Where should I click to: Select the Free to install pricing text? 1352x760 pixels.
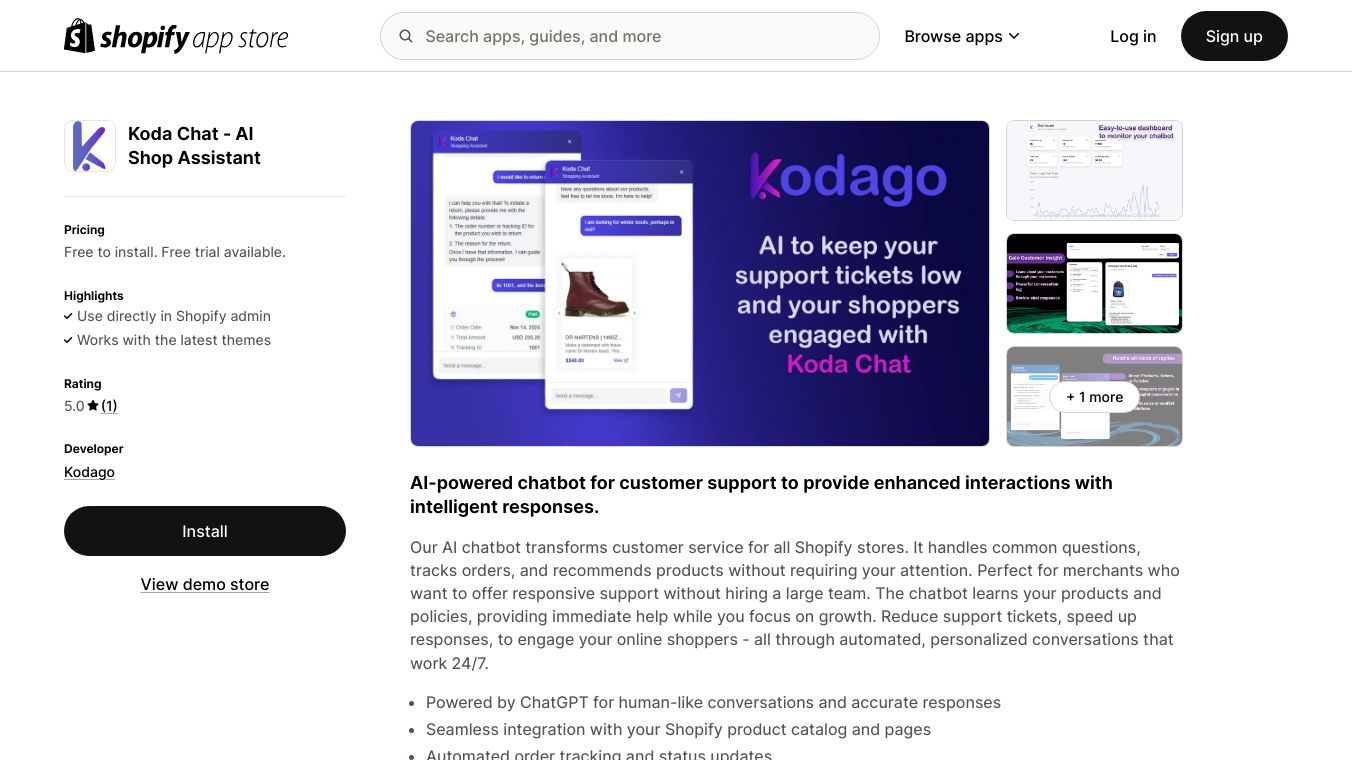[175, 252]
